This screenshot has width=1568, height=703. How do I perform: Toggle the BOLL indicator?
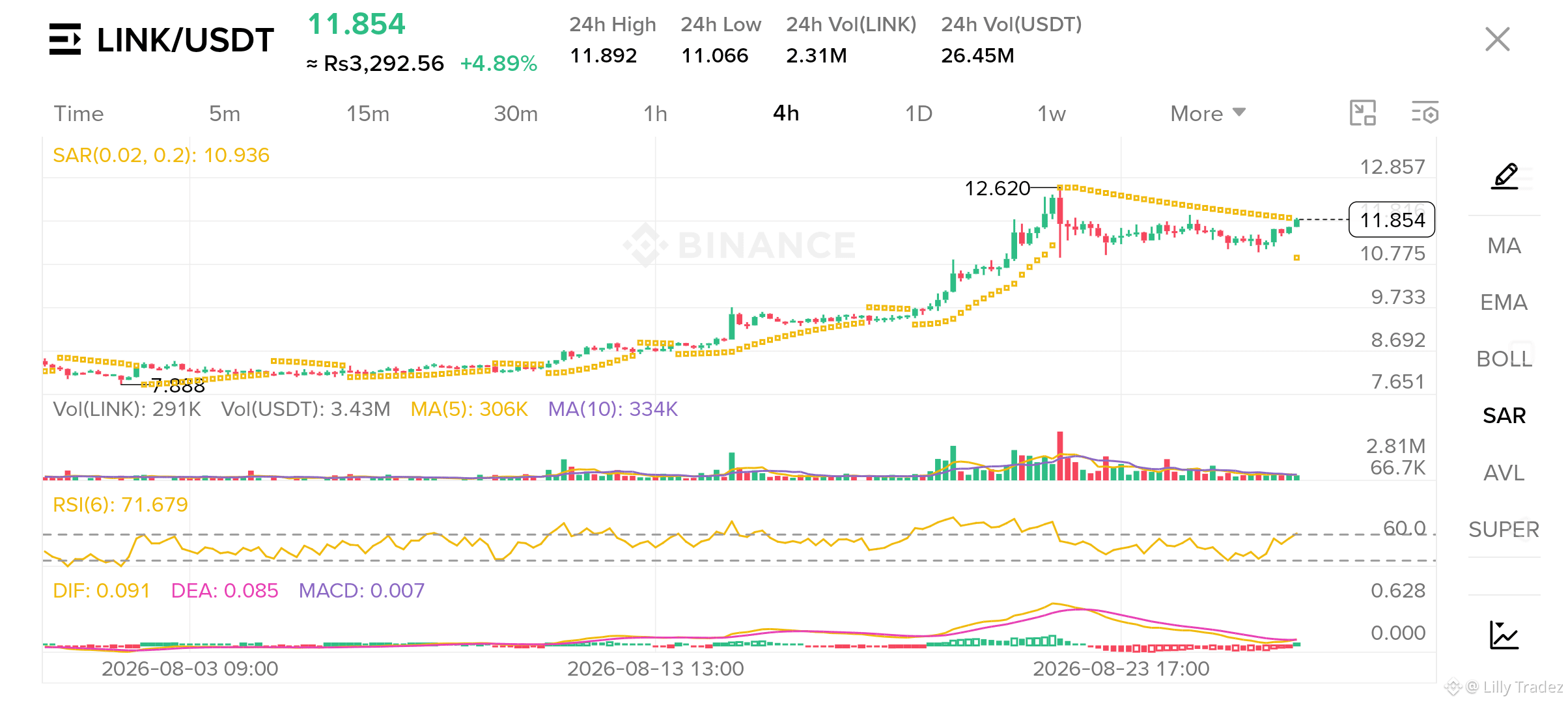(x=1504, y=359)
